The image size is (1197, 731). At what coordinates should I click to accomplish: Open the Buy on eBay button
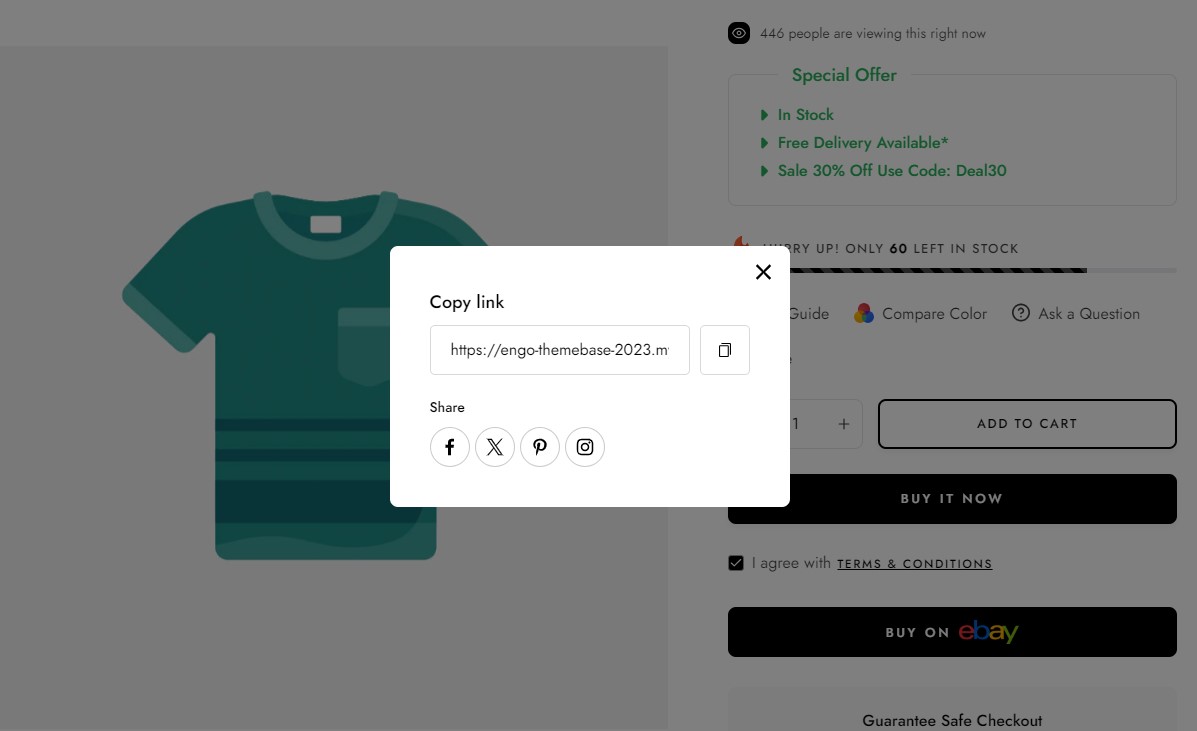(952, 632)
